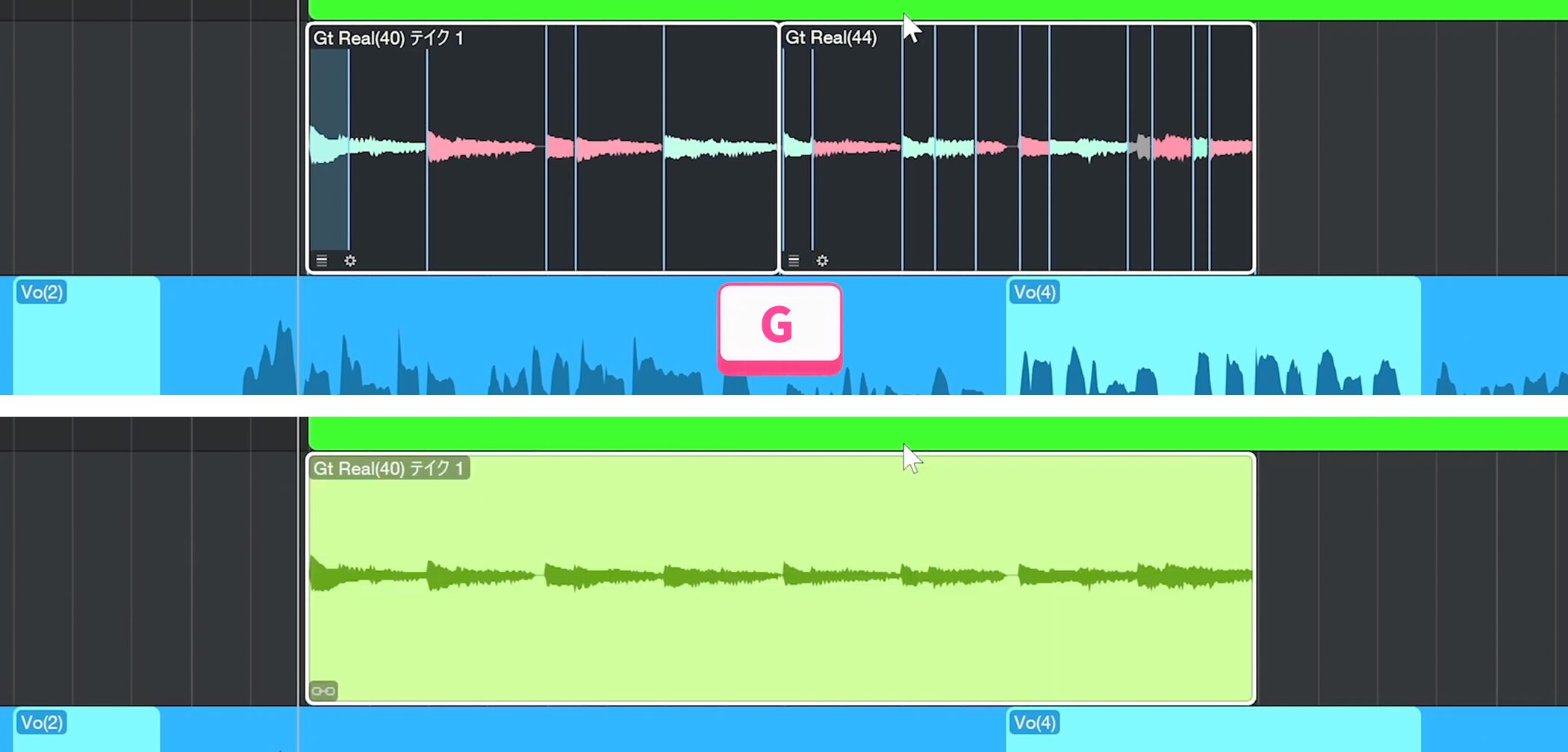Click the gear icon in Gt Real(44) event
Image resolution: width=1568 pixels, height=752 pixels.
[822, 261]
